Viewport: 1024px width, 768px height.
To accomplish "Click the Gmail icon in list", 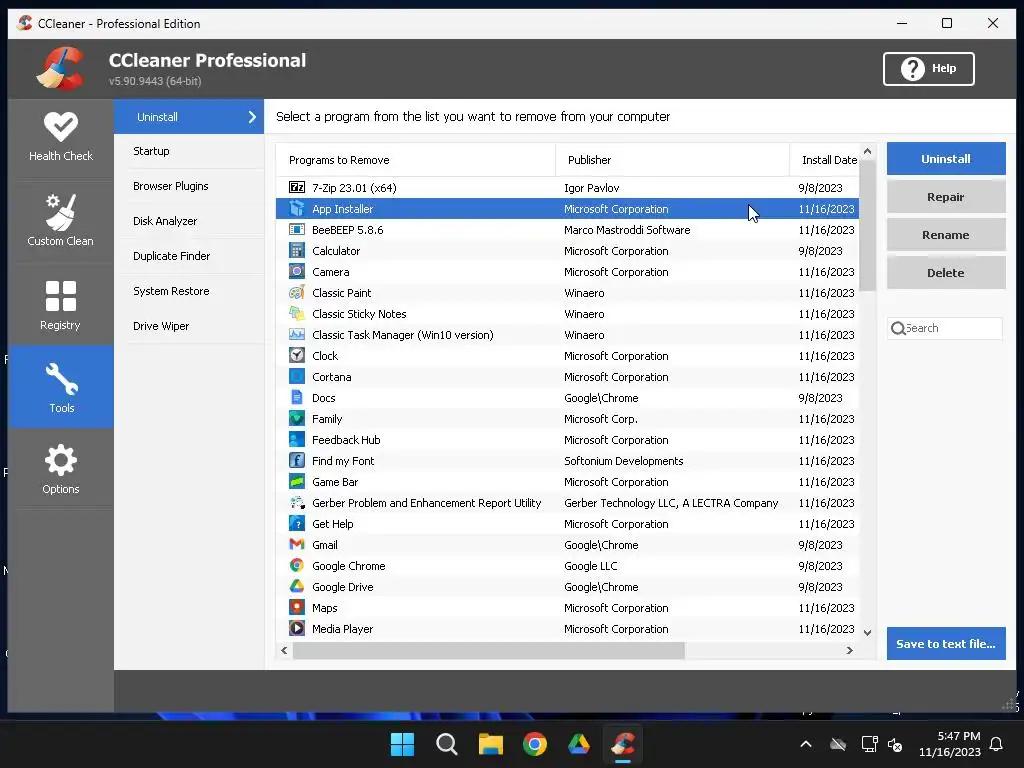I will tap(296, 545).
